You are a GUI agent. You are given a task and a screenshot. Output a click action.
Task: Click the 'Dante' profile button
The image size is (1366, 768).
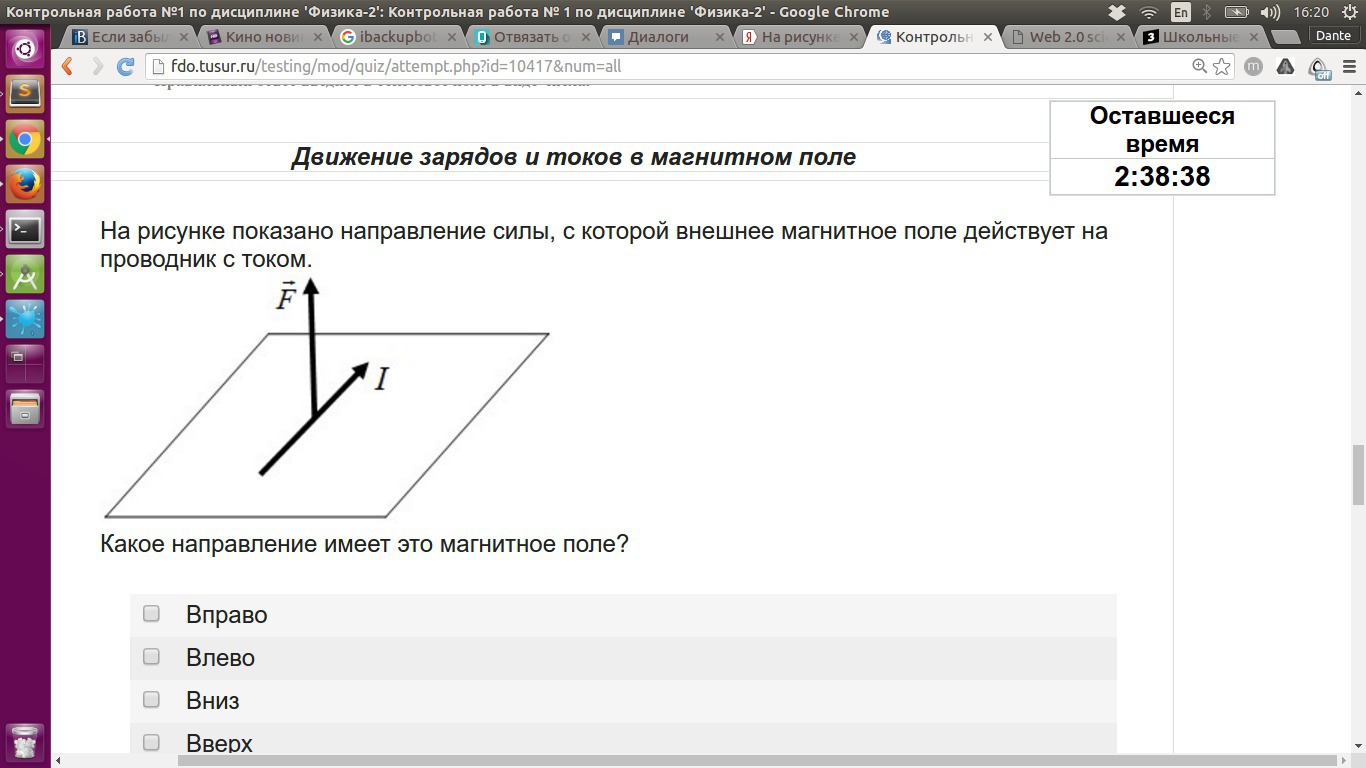(x=1333, y=36)
